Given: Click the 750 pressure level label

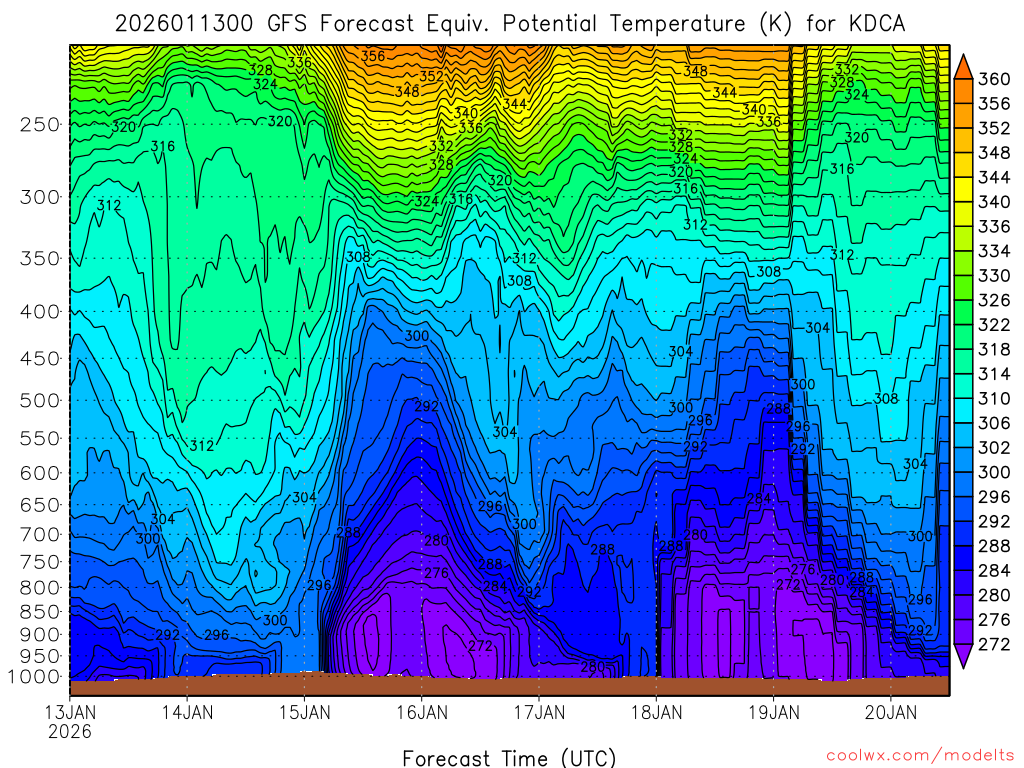Looking at the screenshot, I should tap(40, 562).
